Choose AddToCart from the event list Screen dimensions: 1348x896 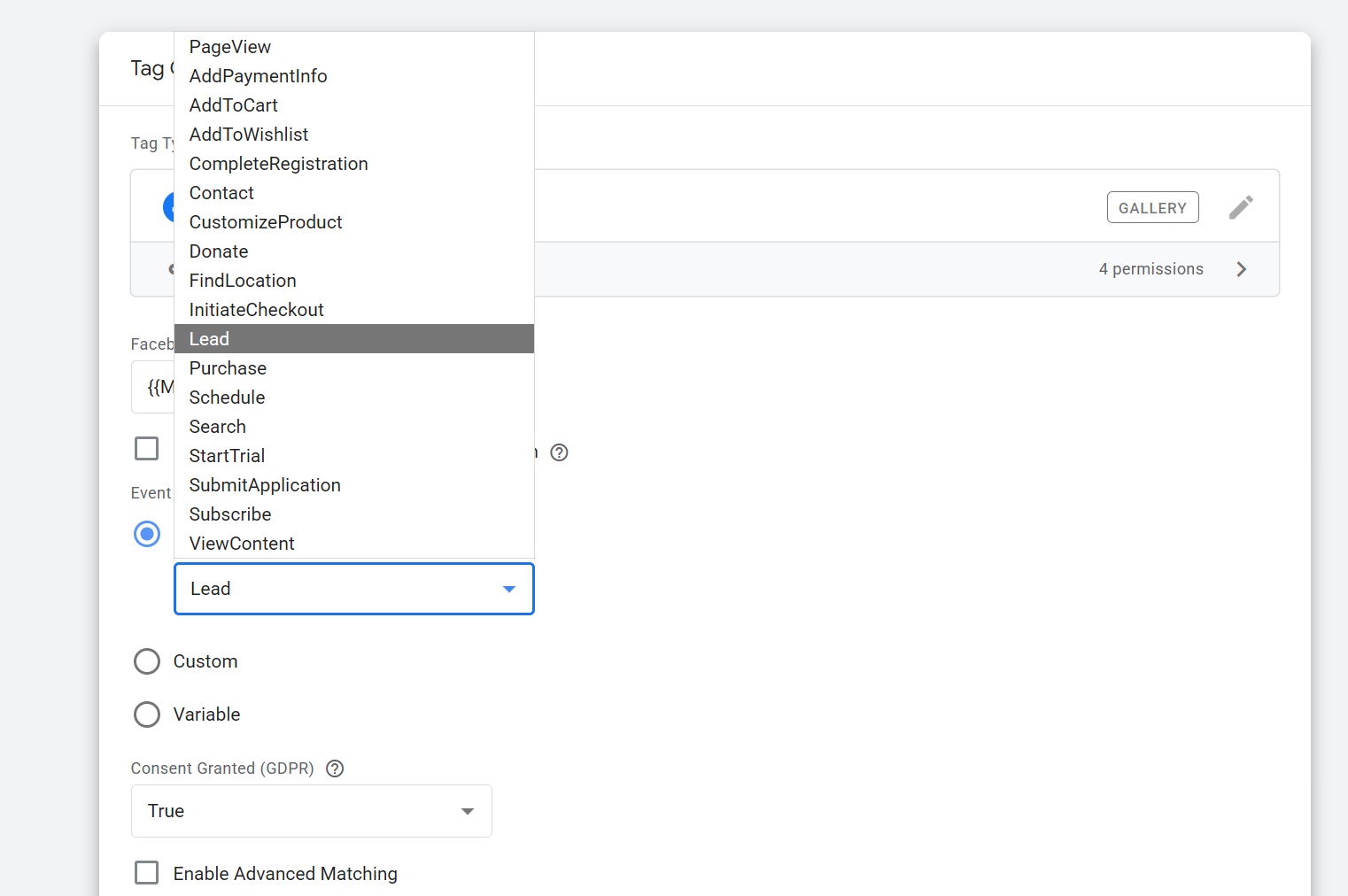233,105
